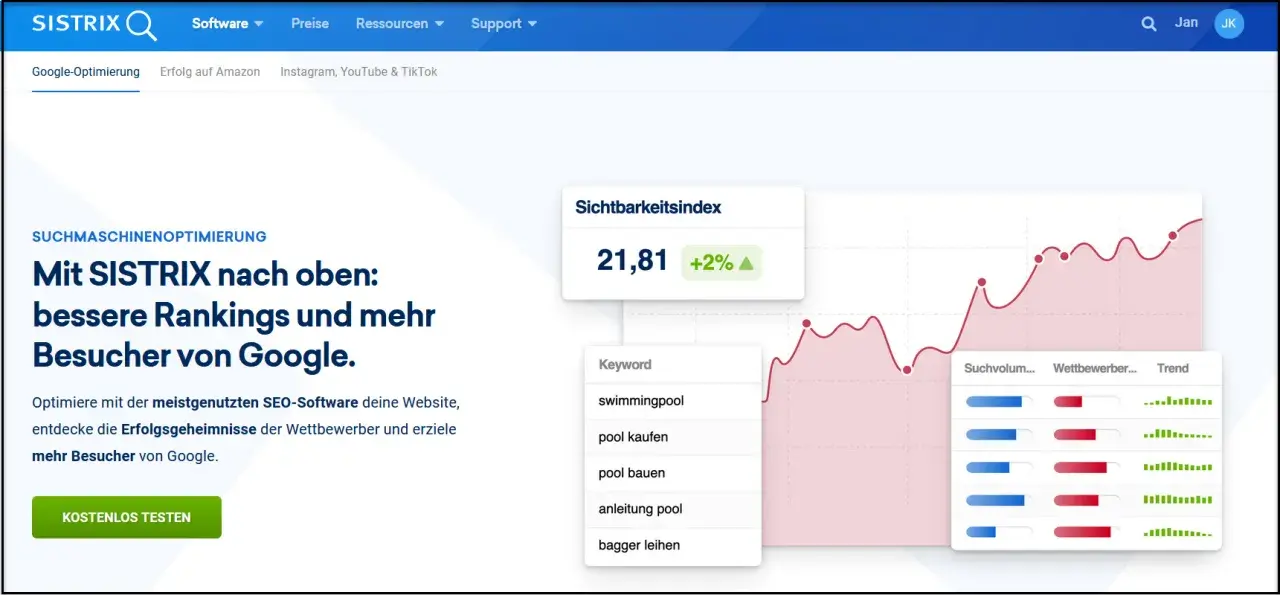
Task: Click the user name Jan
Action: (x=1186, y=23)
